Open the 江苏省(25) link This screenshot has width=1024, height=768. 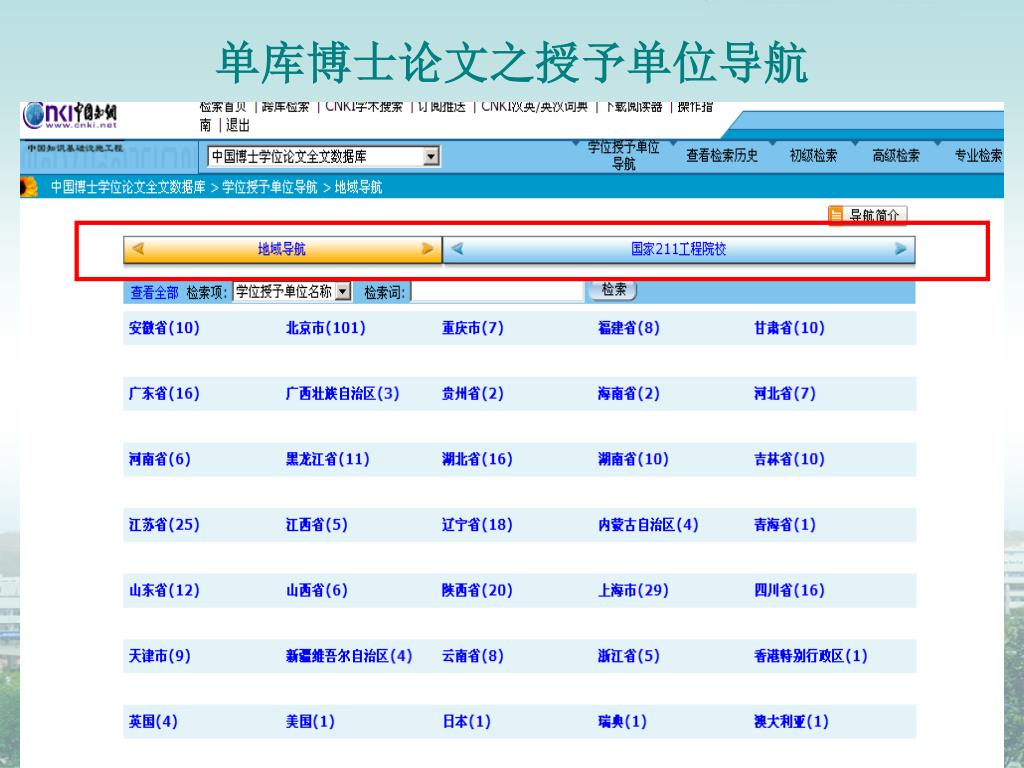(x=164, y=525)
